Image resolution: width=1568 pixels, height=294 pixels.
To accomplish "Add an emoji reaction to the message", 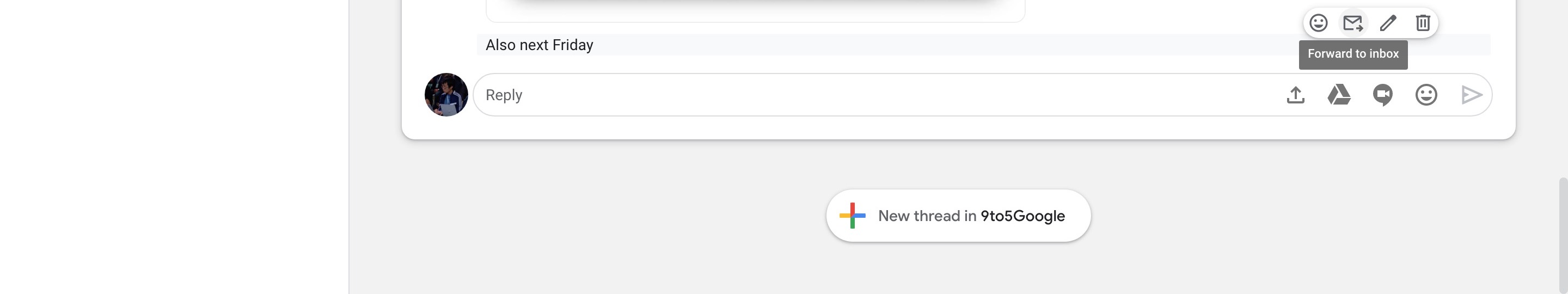I will coord(1319,23).
